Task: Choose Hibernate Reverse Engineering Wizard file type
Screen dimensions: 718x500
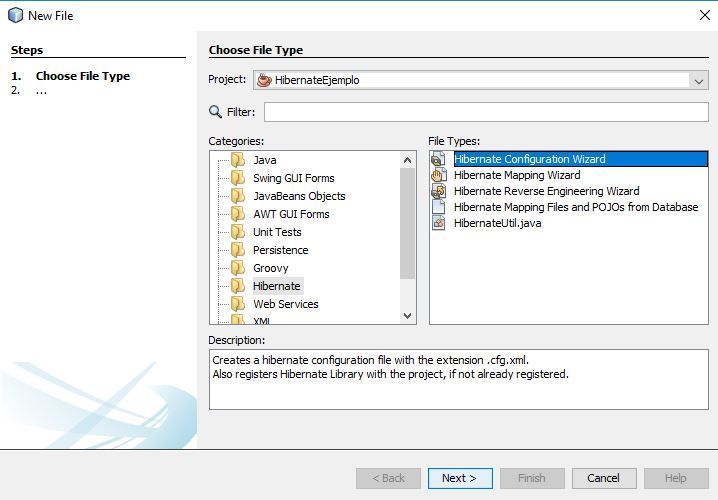Action: pos(546,191)
